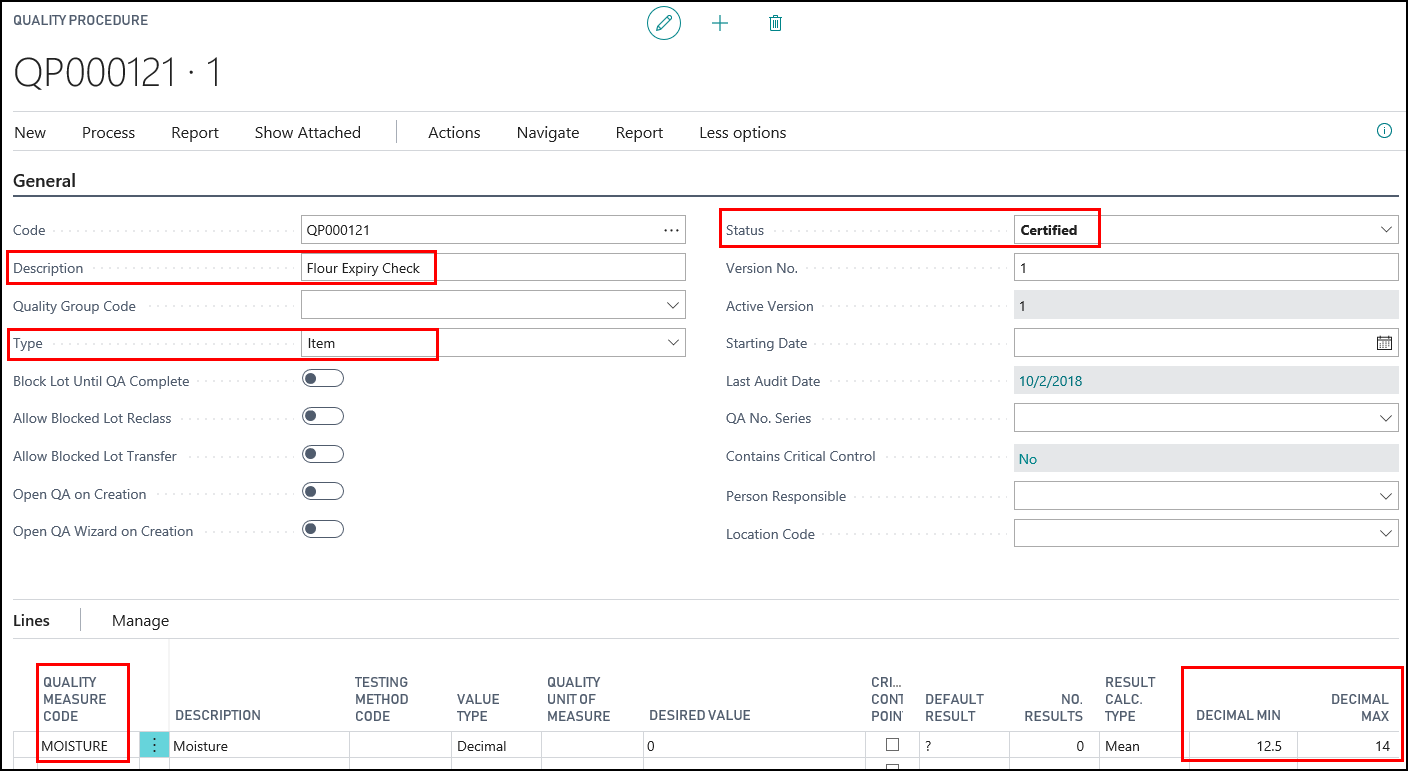Screen dimensions: 1409x771
Task: Toggle Block Lot Until QA Complete
Action: [x=323, y=378]
